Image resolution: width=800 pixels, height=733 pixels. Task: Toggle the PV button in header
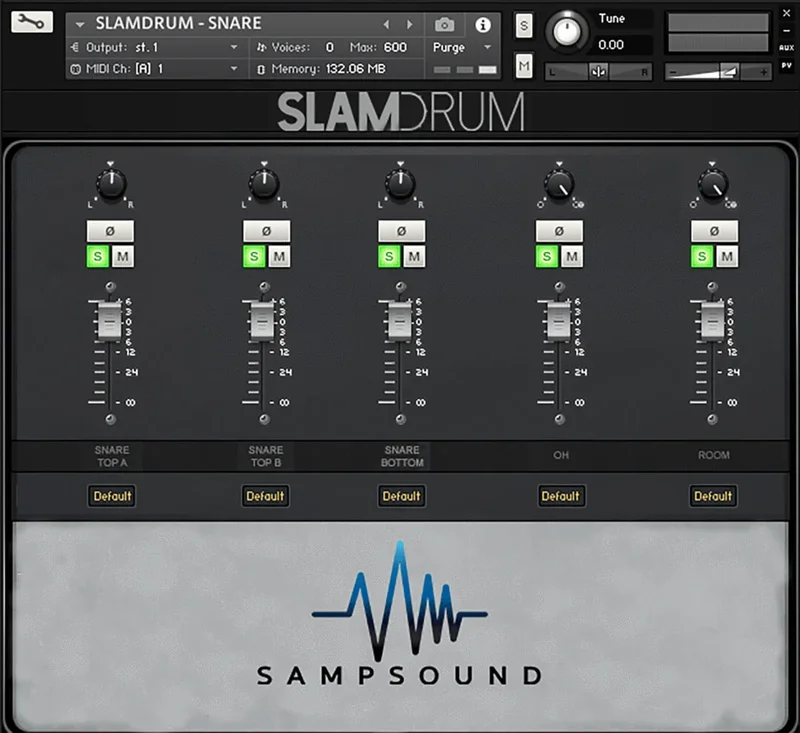786,65
